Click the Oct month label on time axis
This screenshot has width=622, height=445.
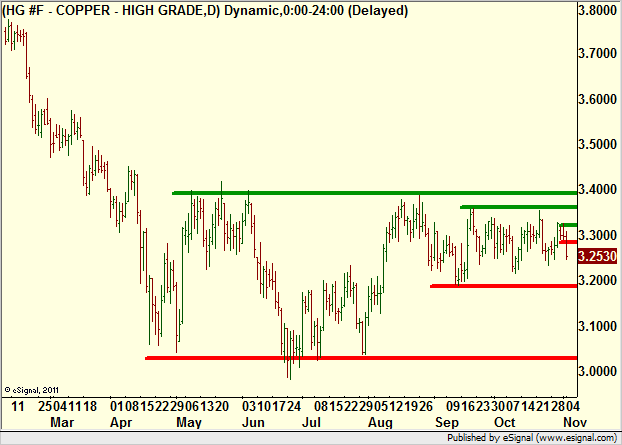click(x=505, y=422)
